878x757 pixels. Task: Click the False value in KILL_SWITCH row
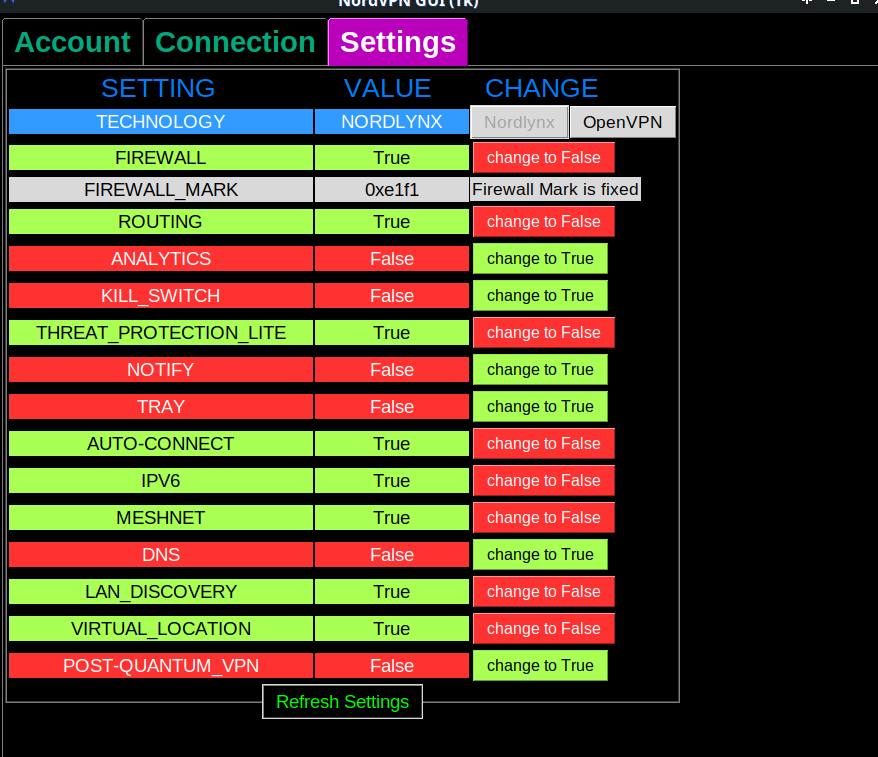tap(391, 296)
